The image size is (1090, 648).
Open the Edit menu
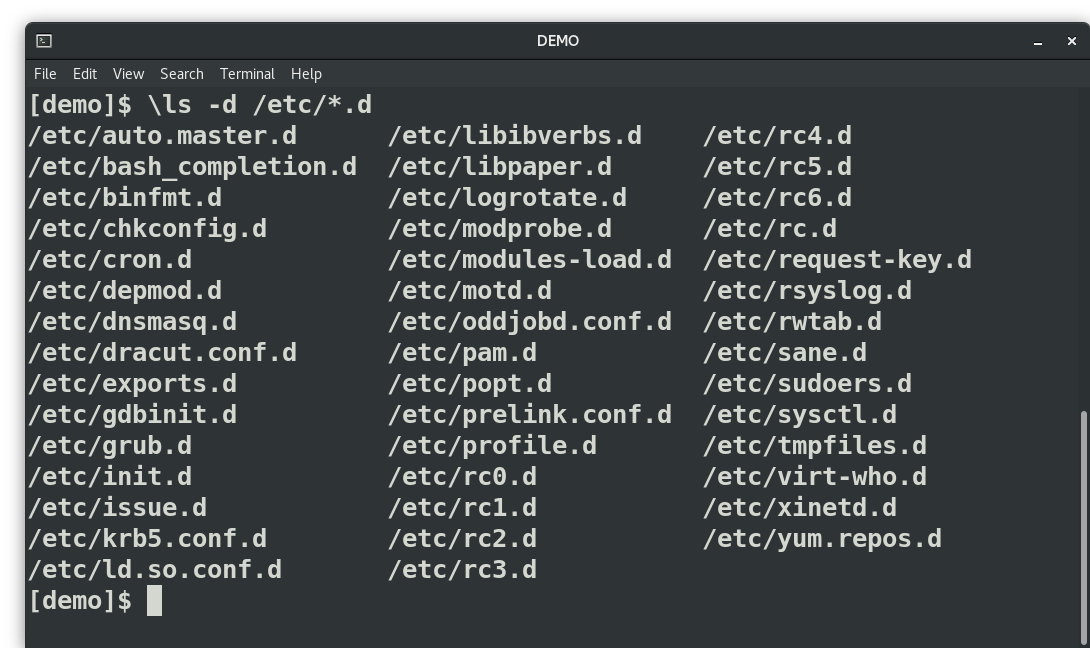85,74
